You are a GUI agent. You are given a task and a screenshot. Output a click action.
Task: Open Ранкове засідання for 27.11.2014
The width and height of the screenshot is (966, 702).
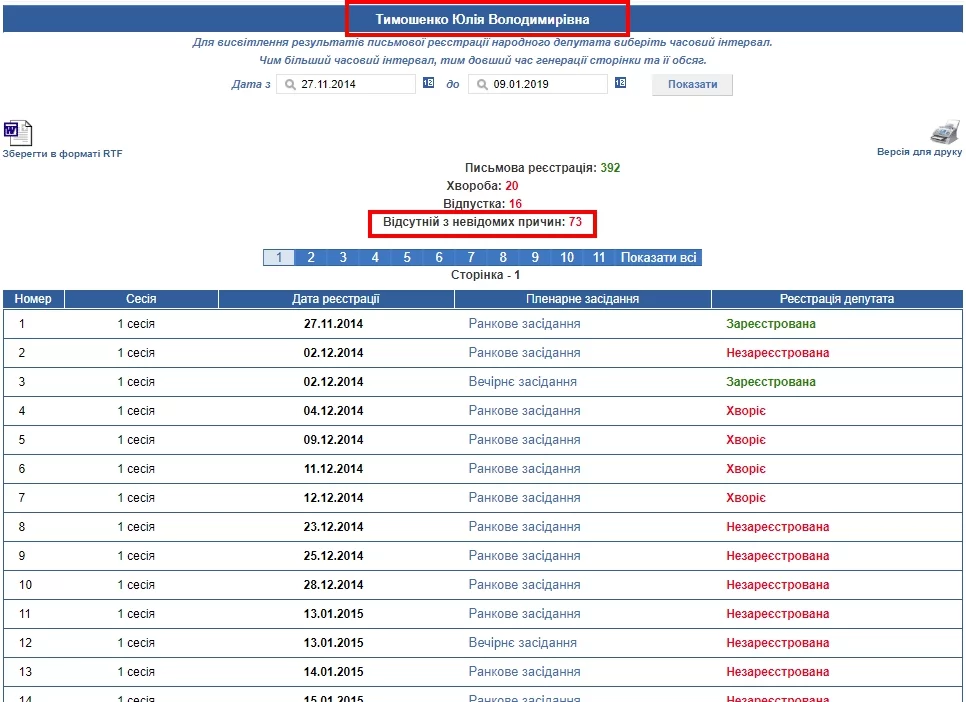(x=524, y=324)
